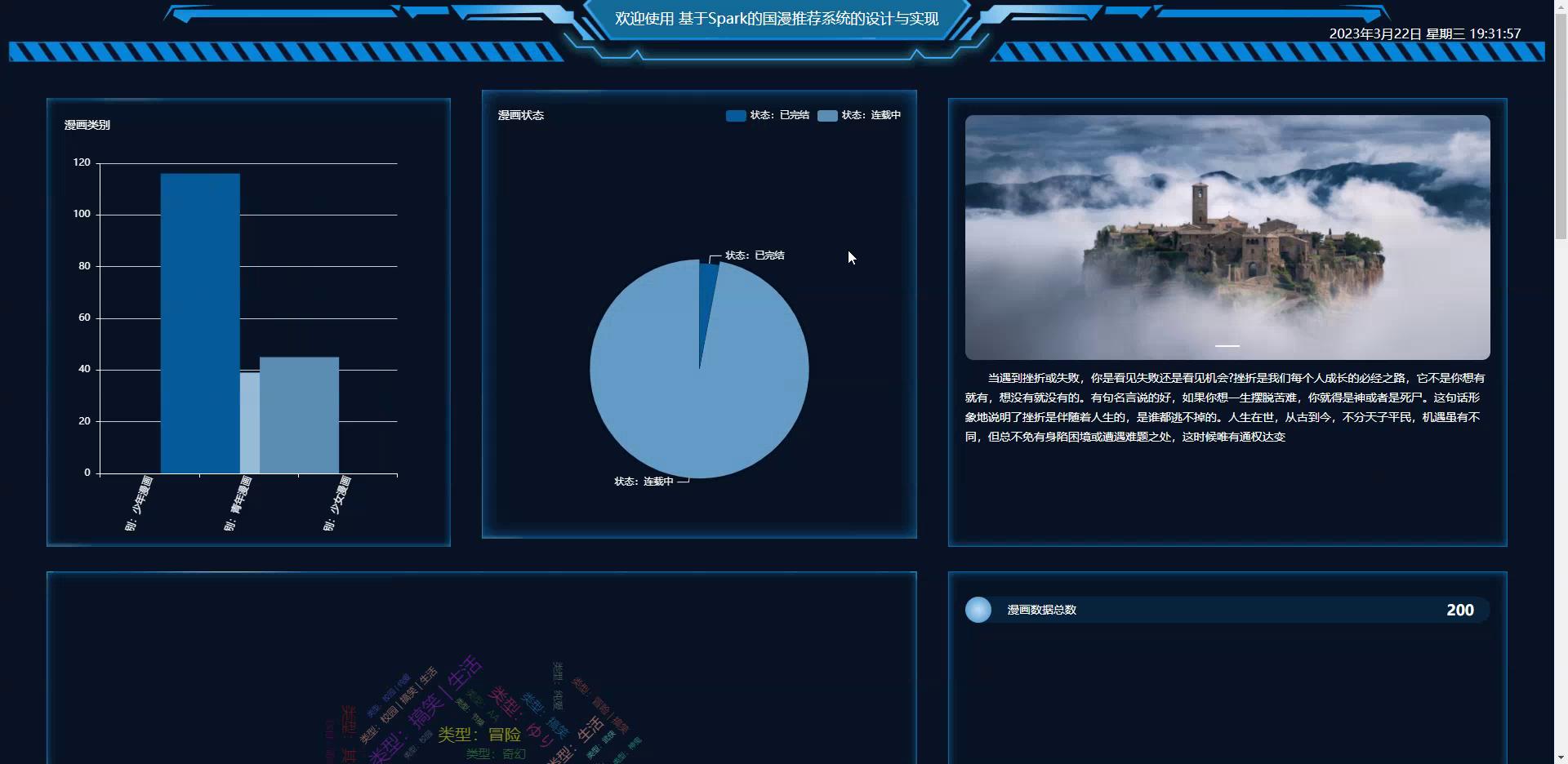Click the page scrollbar down arrow
Screen dimensions: 1568x764
click(1561, 757)
